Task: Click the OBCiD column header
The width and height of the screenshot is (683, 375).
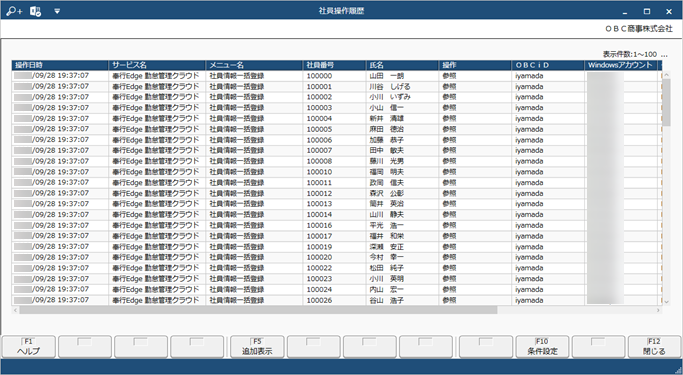Action: 548,65
